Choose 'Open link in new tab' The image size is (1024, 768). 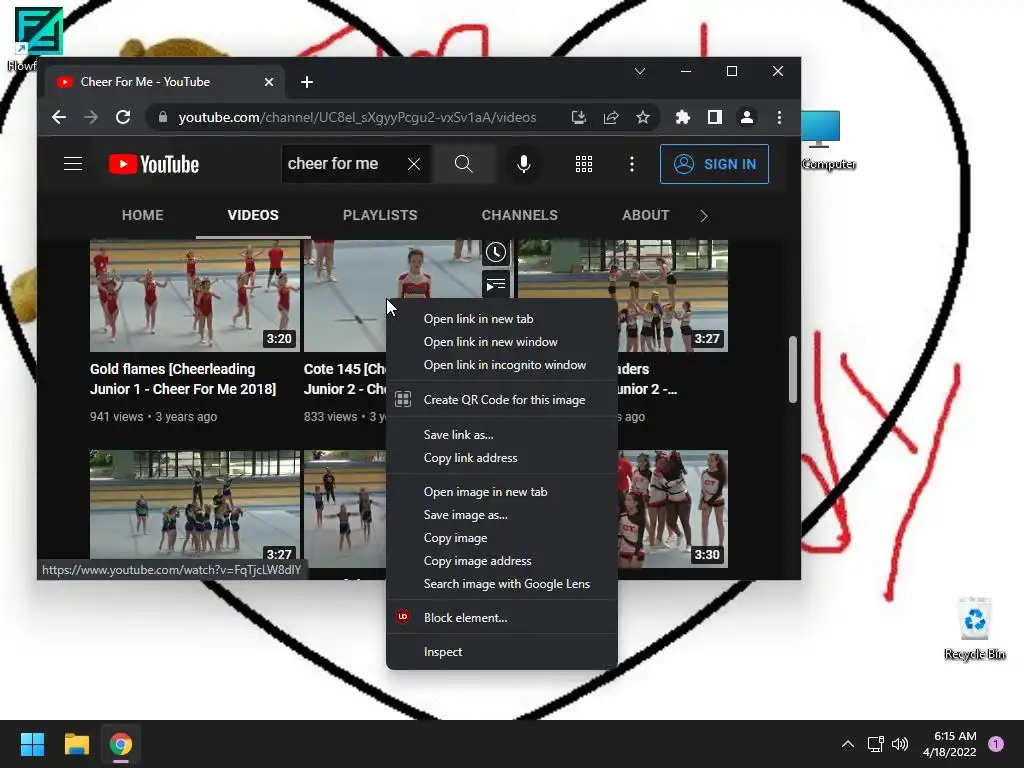[x=502, y=319]
